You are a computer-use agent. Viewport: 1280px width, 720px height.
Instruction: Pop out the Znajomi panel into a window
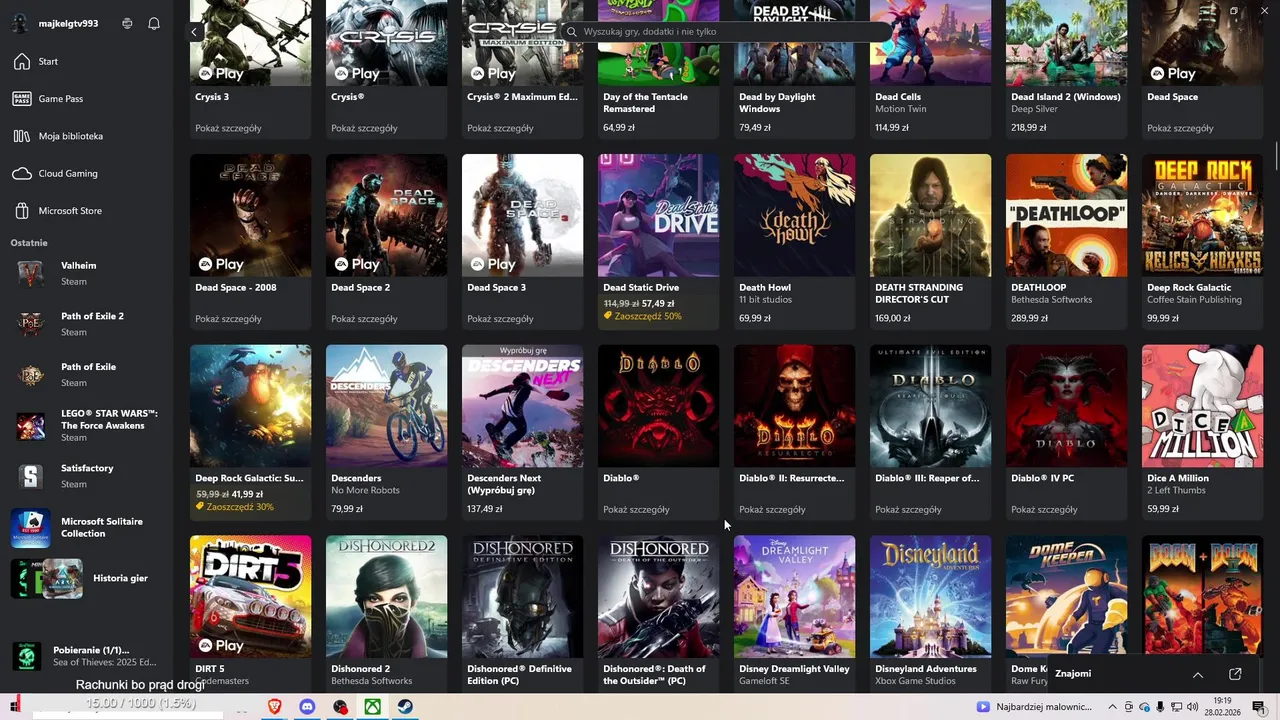pos(1235,674)
